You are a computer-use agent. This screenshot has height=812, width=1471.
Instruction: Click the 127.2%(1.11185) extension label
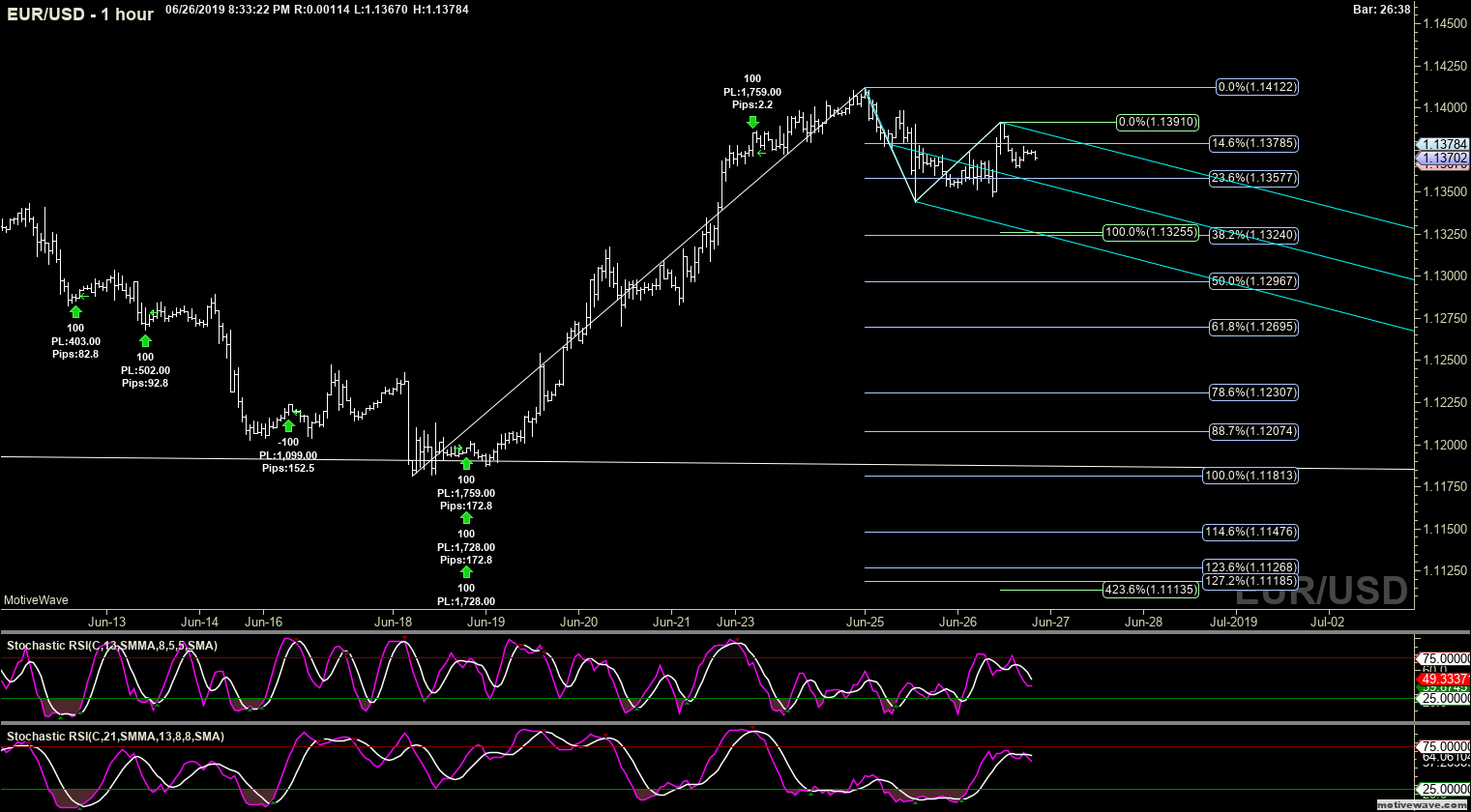click(1250, 581)
